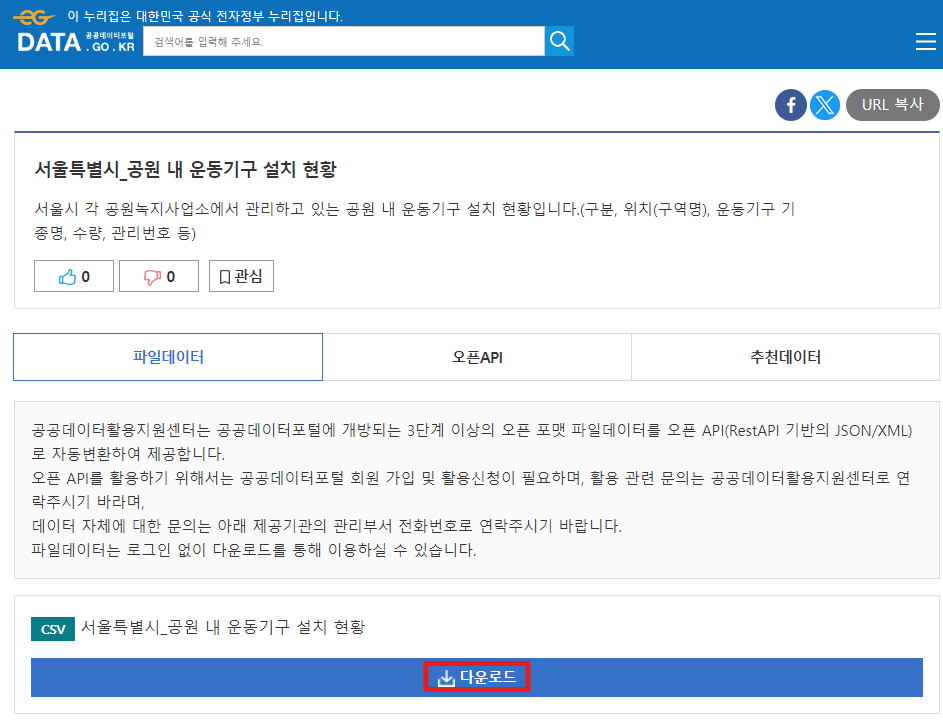Select the 파일데이터 tab
Image resolution: width=943 pixels, height=721 pixels.
click(x=168, y=357)
